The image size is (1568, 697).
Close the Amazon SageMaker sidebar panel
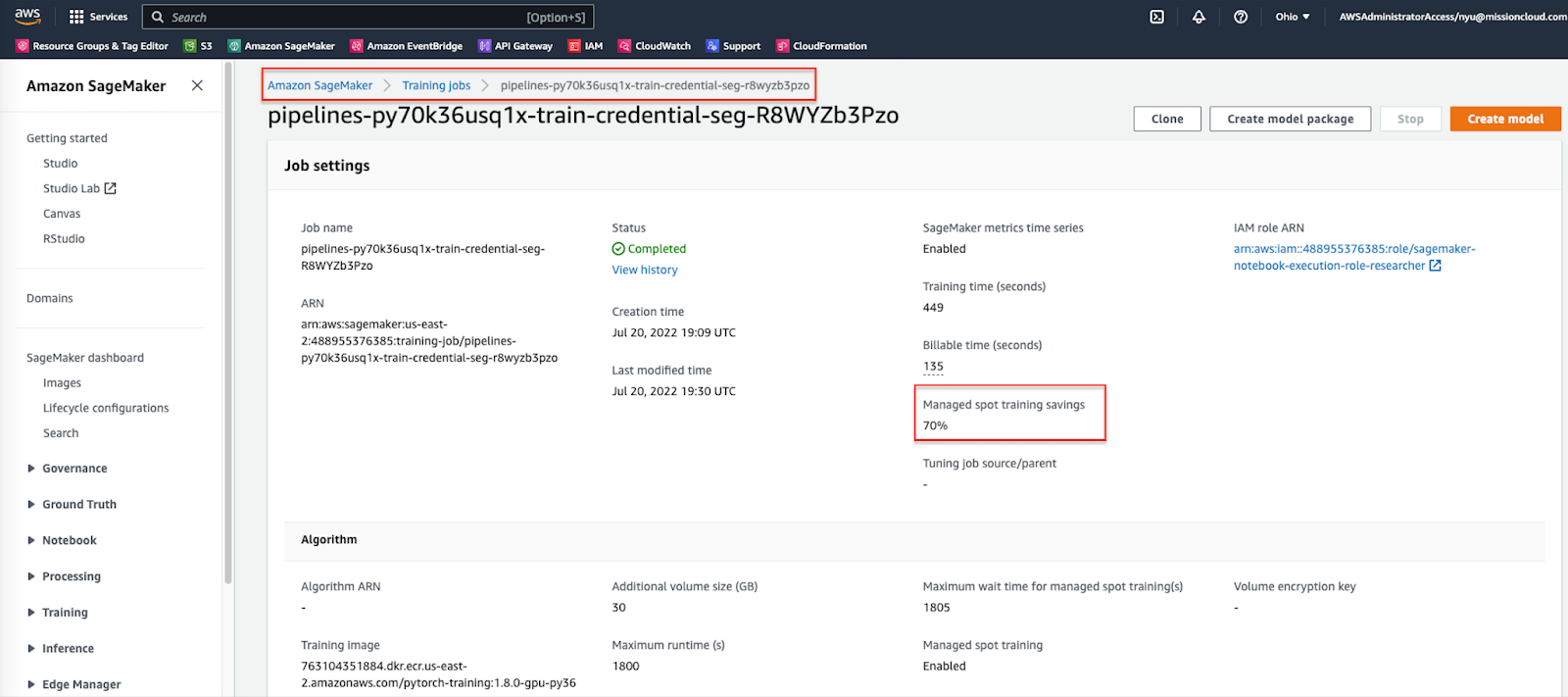click(x=197, y=85)
